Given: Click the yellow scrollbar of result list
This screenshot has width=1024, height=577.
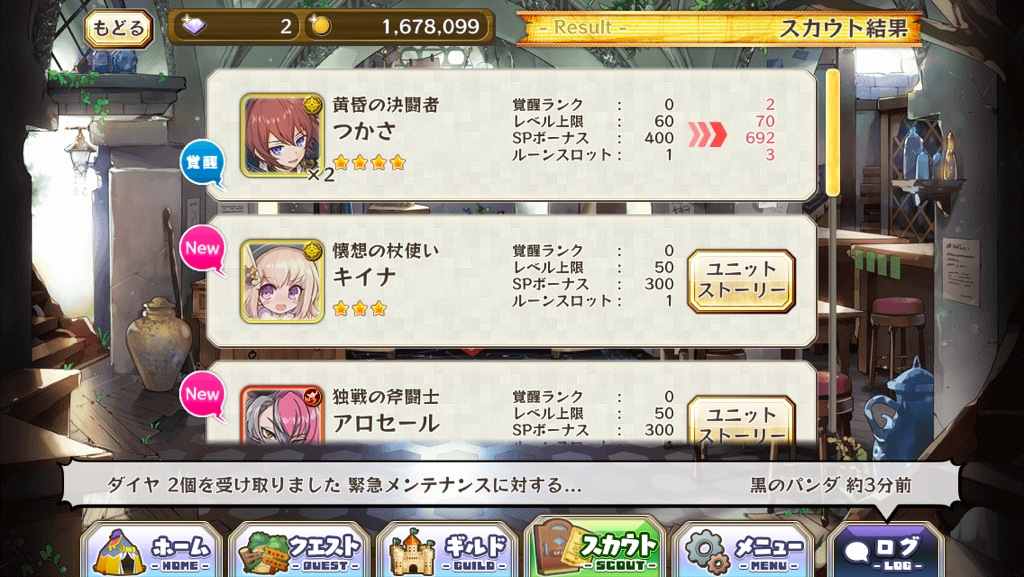Looking at the screenshot, I should point(833,133).
